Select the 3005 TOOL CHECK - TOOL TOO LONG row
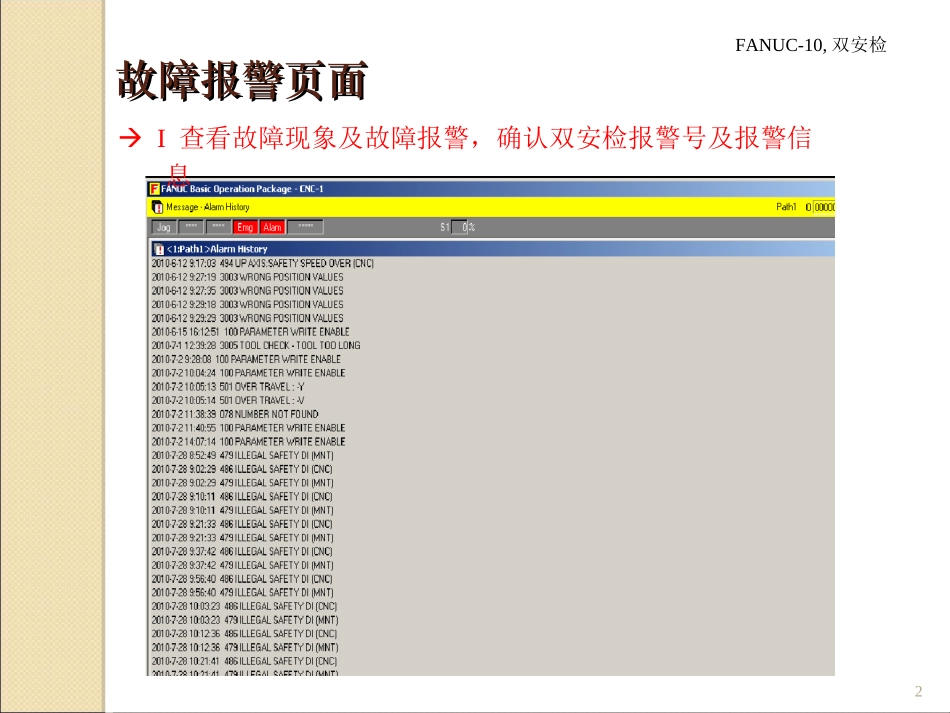The image size is (950, 713). [x=256, y=345]
